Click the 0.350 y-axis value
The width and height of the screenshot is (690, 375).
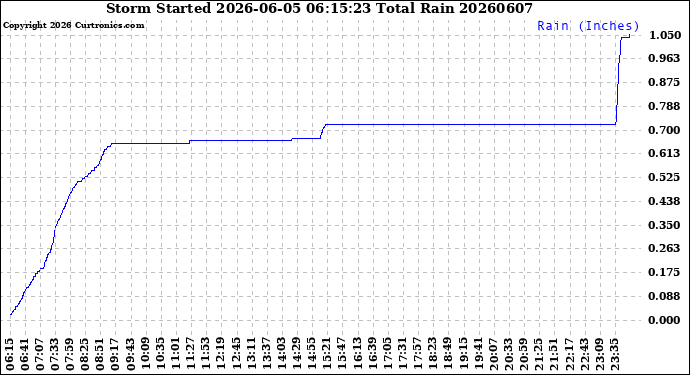665,225
